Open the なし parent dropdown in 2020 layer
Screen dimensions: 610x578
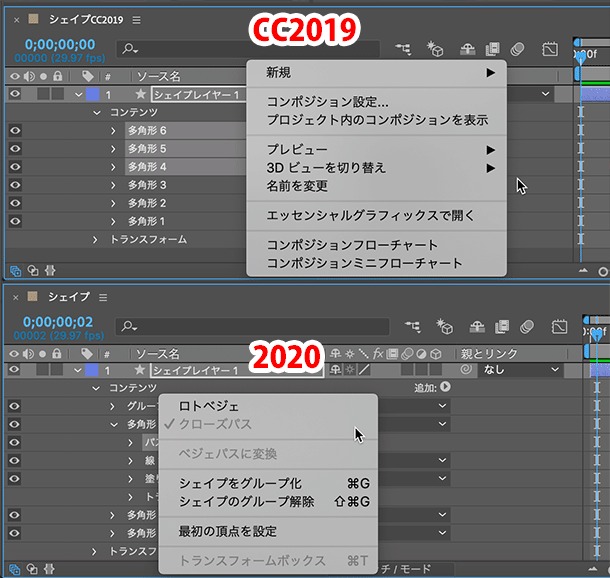tap(521, 370)
